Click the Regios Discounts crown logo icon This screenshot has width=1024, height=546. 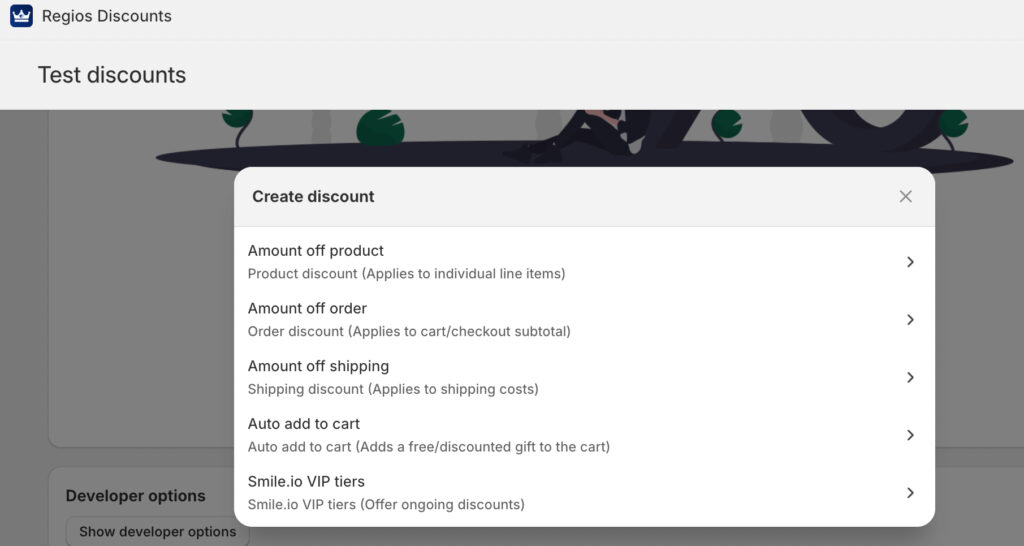(21, 16)
